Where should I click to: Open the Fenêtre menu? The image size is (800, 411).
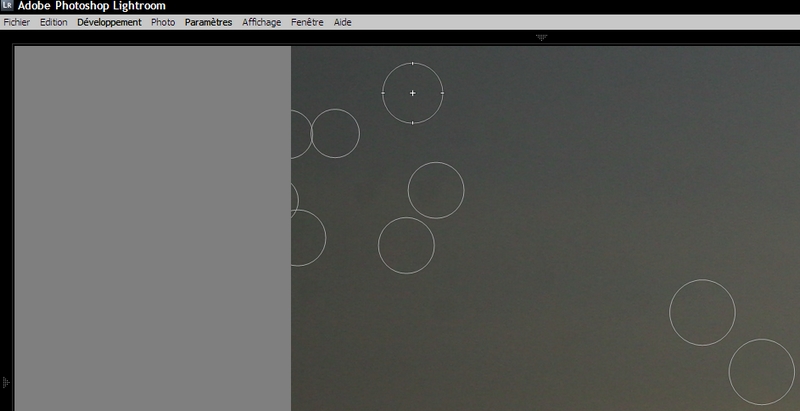[x=307, y=22]
